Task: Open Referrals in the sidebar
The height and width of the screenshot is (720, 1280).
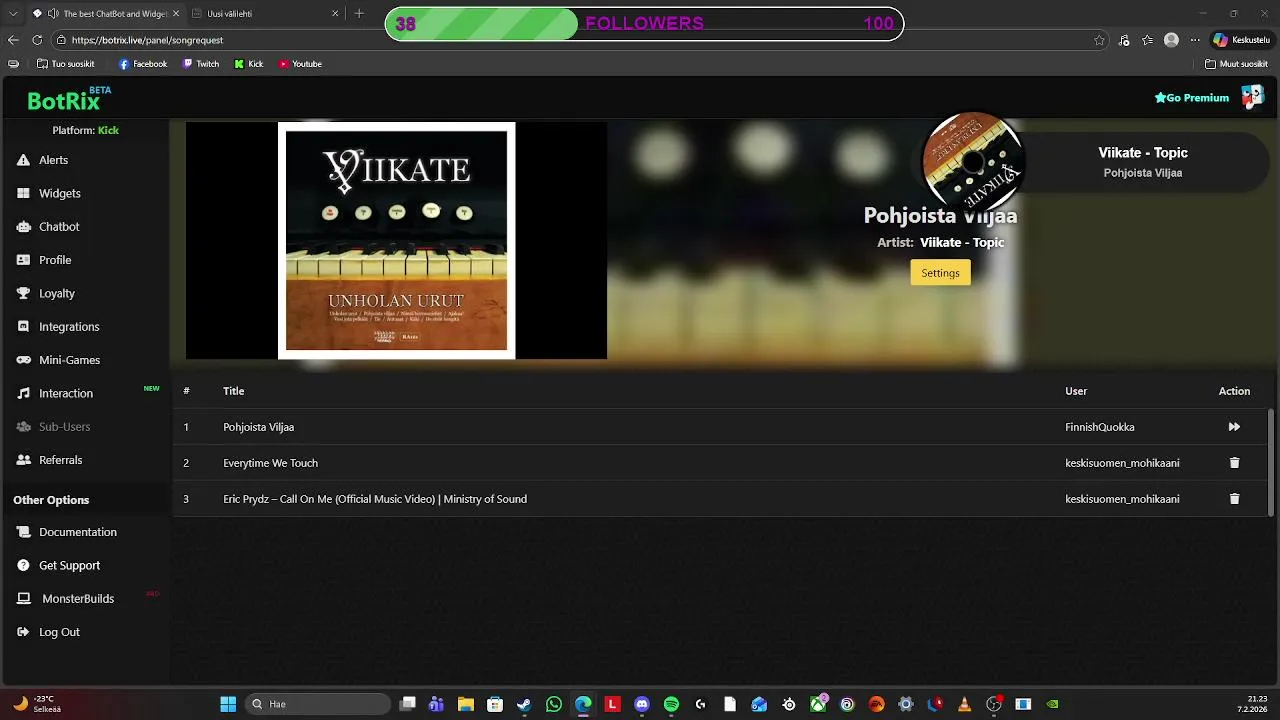Action: point(49,460)
